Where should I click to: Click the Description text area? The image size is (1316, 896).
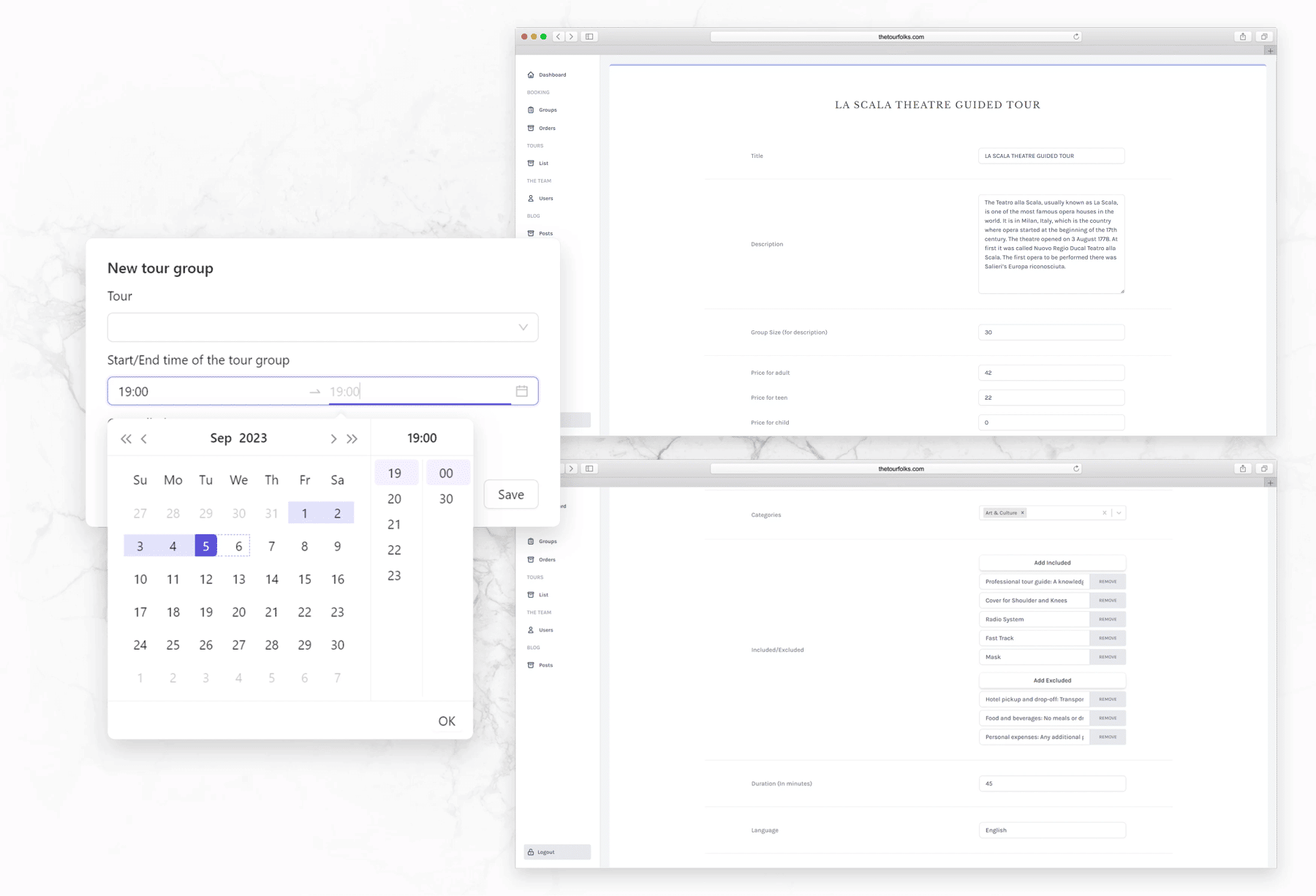pos(1051,244)
